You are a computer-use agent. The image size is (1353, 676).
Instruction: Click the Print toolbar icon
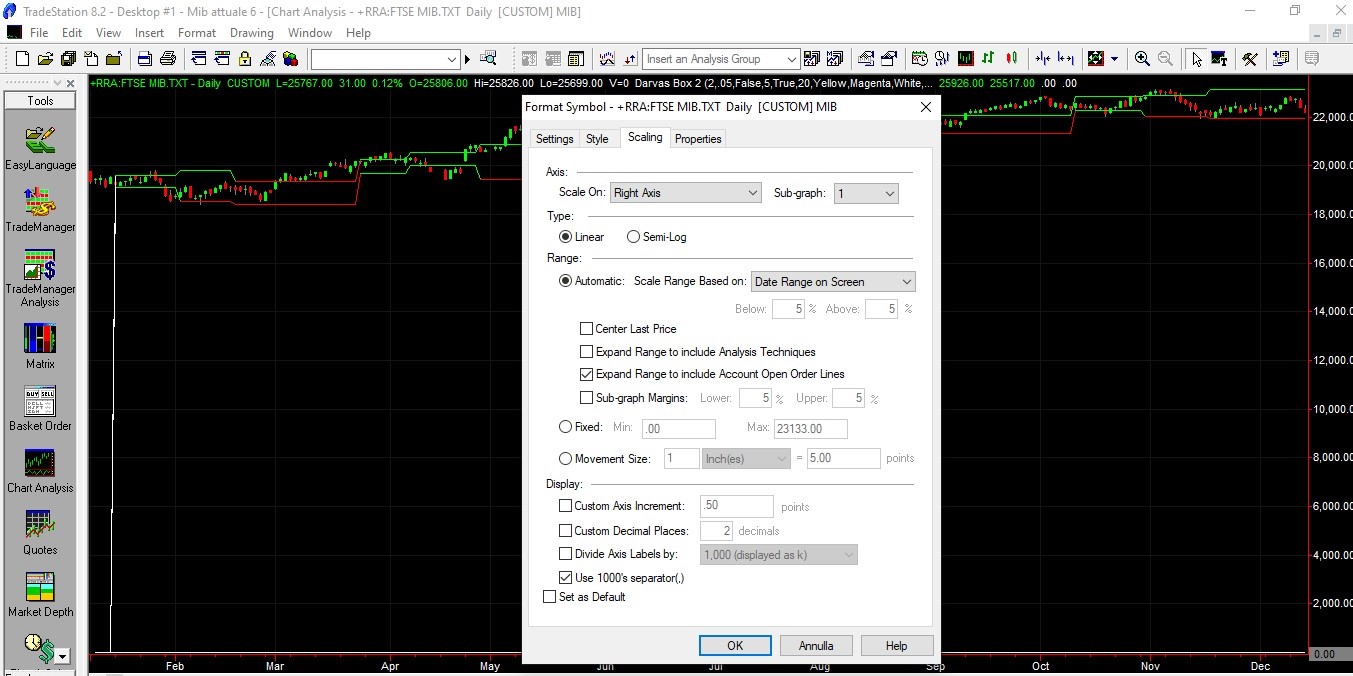tap(168, 59)
